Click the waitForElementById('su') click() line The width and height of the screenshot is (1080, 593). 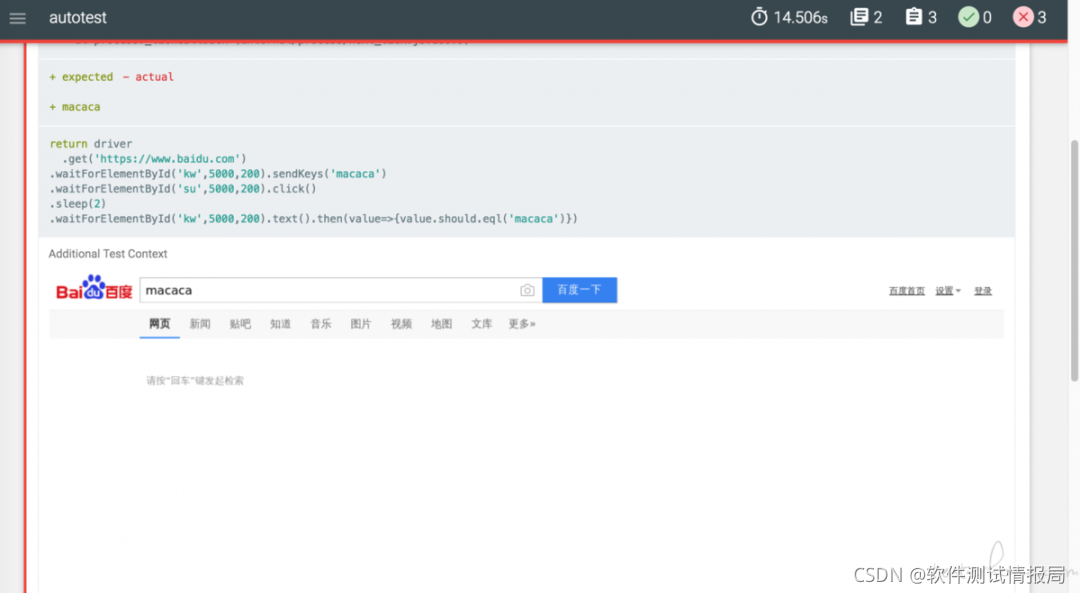pyautogui.click(x=183, y=189)
